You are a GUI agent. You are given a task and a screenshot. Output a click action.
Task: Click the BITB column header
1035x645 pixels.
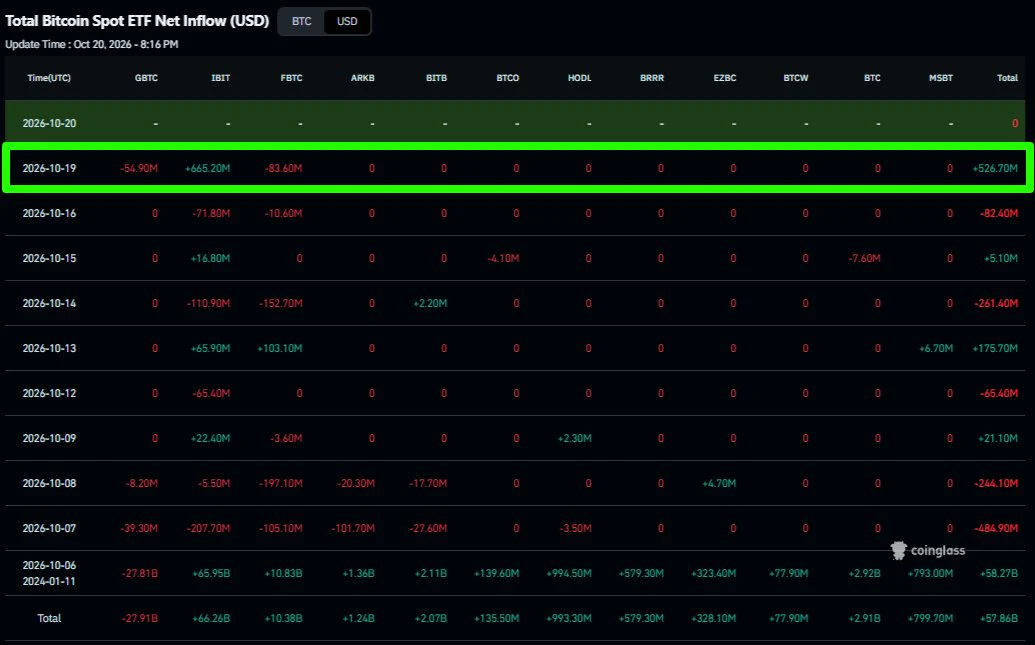436,78
